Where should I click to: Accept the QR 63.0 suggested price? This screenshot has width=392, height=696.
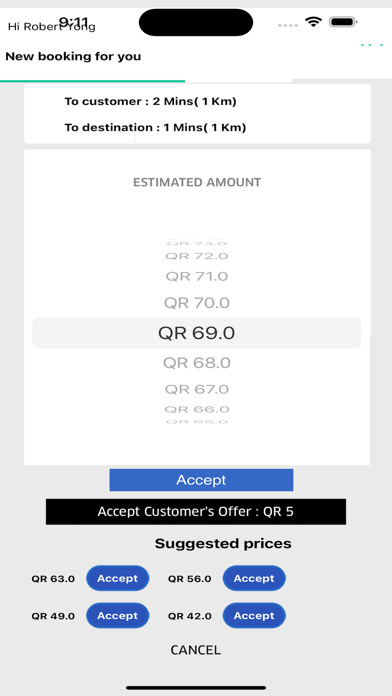point(118,578)
